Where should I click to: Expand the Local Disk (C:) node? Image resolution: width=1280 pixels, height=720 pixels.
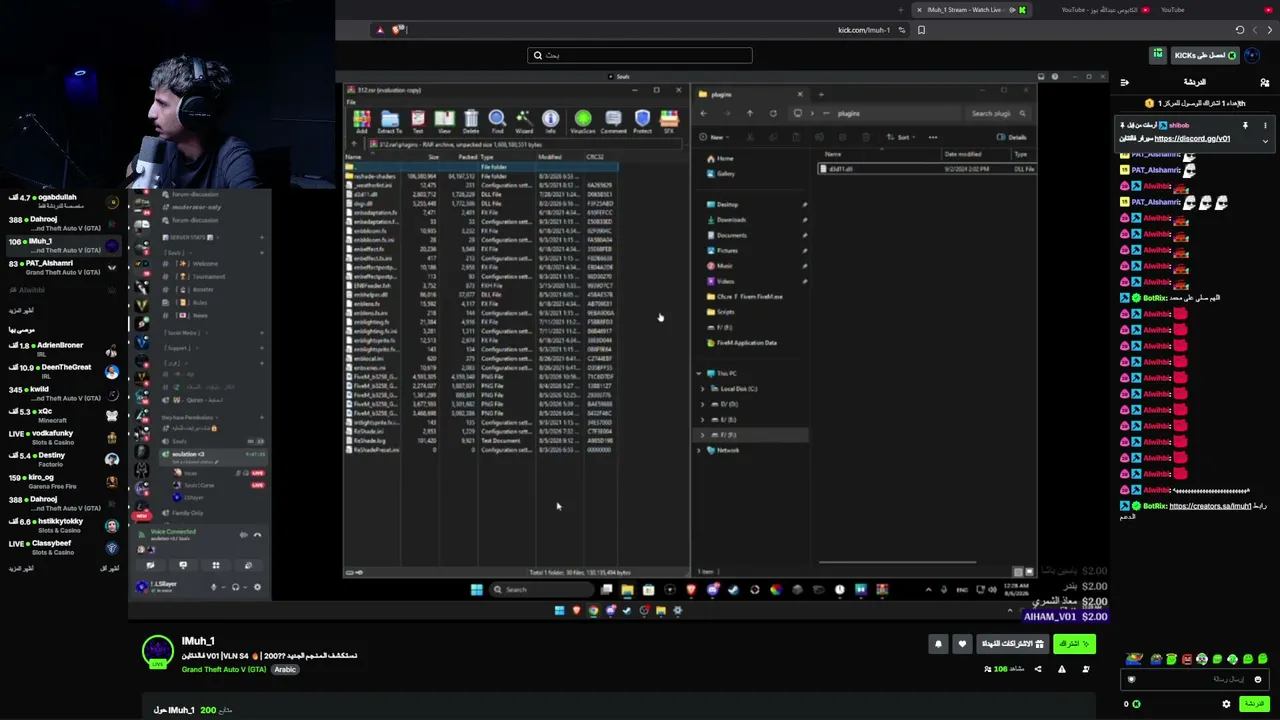703,389
